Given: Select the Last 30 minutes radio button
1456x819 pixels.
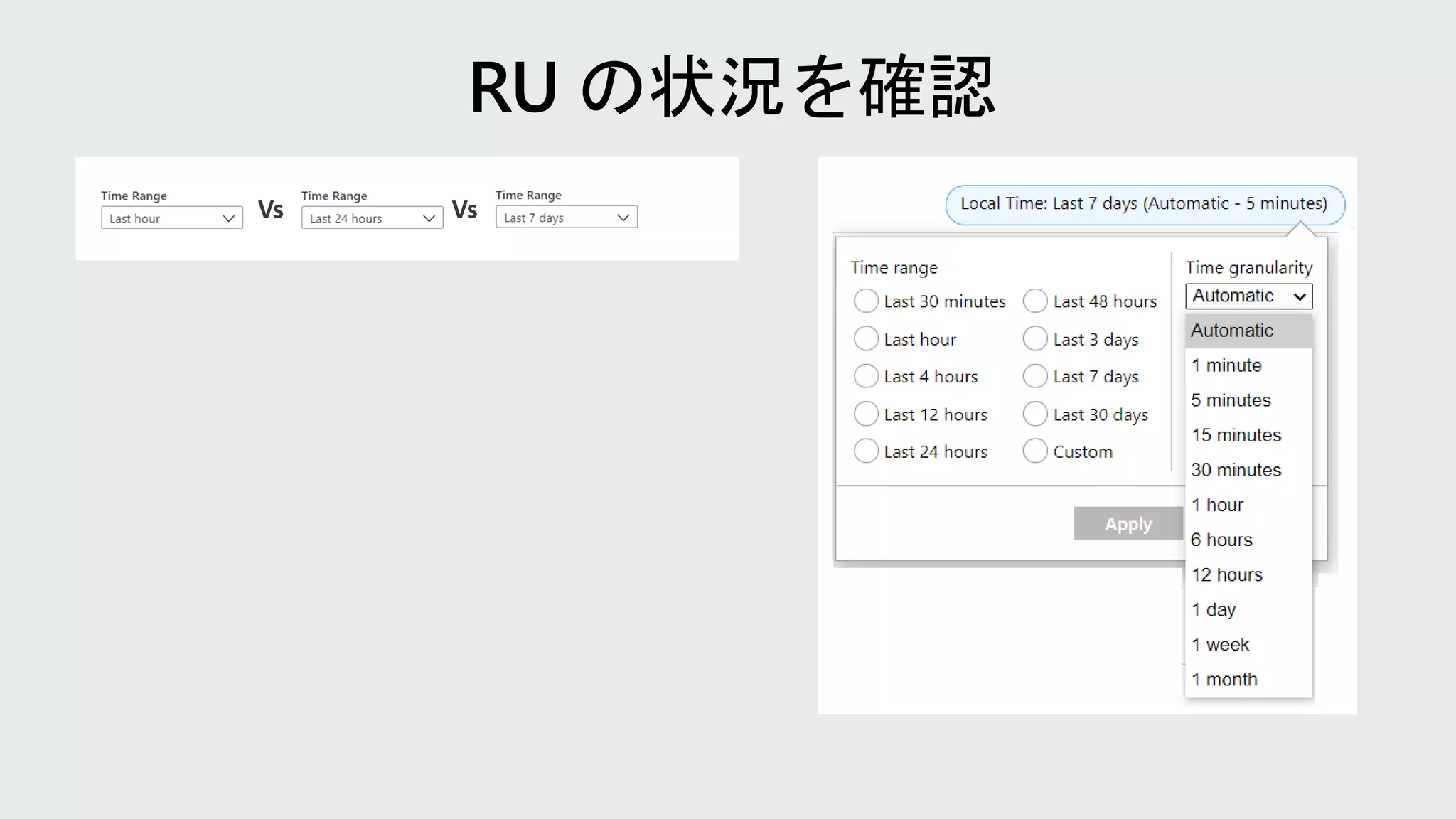Looking at the screenshot, I should pyautogui.click(x=866, y=301).
